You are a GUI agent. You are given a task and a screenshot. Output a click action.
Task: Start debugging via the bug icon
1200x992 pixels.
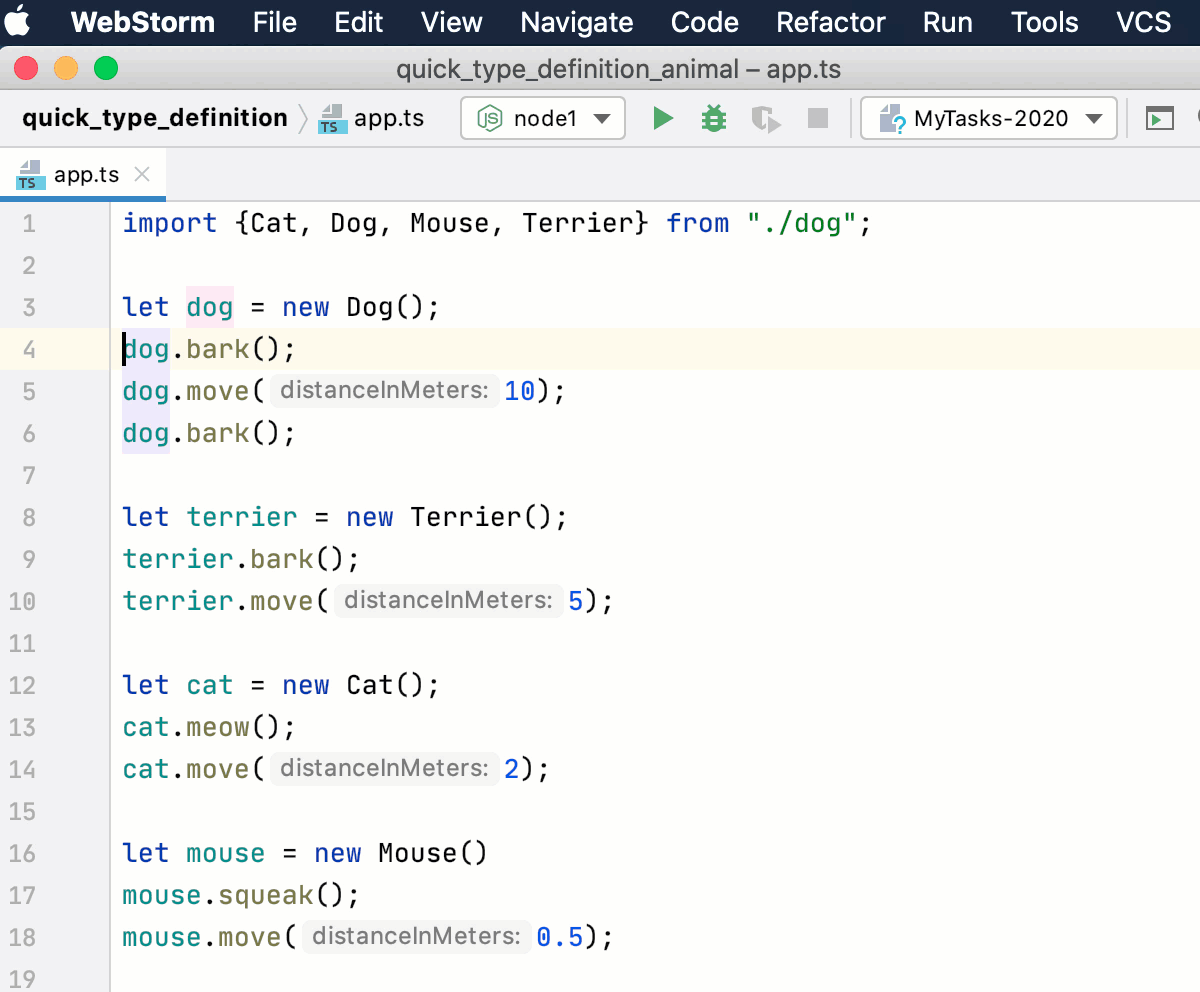713,118
